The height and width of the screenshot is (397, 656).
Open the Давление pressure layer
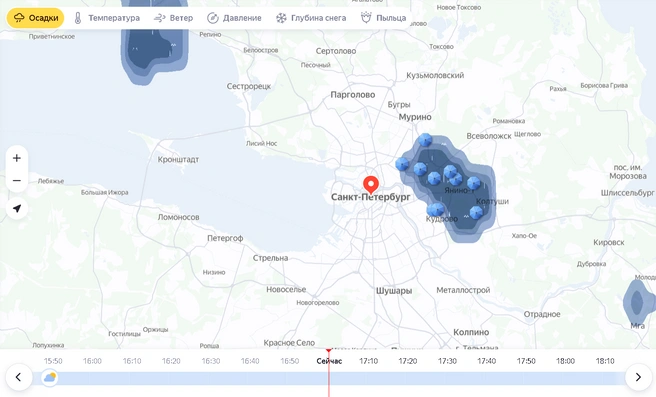coord(234,18)
